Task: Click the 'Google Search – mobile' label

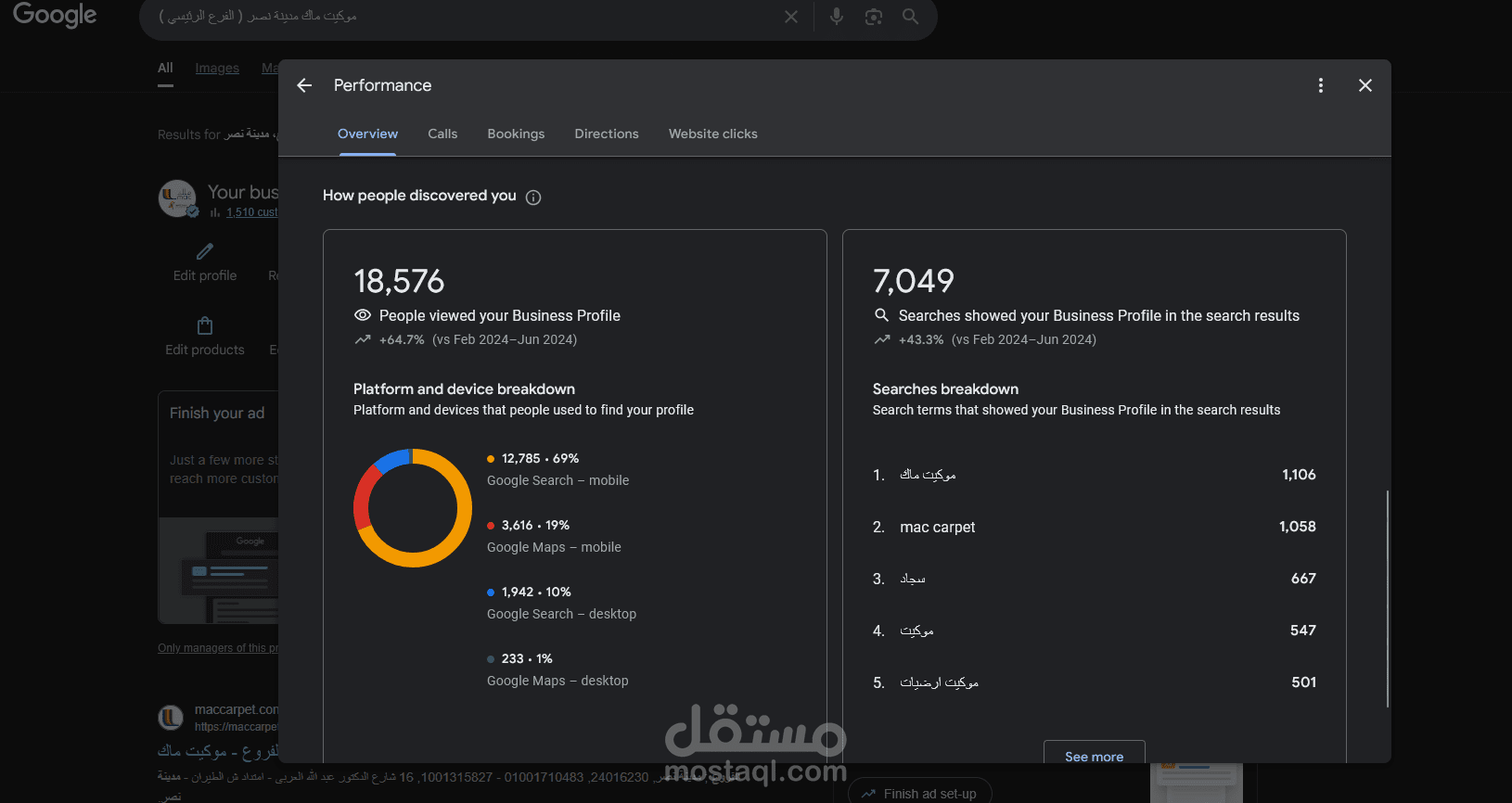Action: click(x=557, y=480)
